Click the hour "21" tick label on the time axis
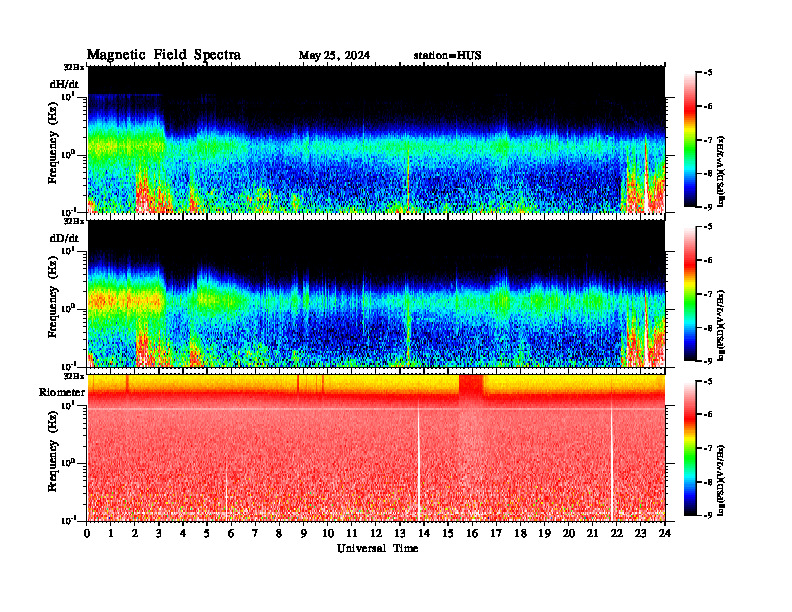This screenshot has width=792, height=612. (592, 533)
